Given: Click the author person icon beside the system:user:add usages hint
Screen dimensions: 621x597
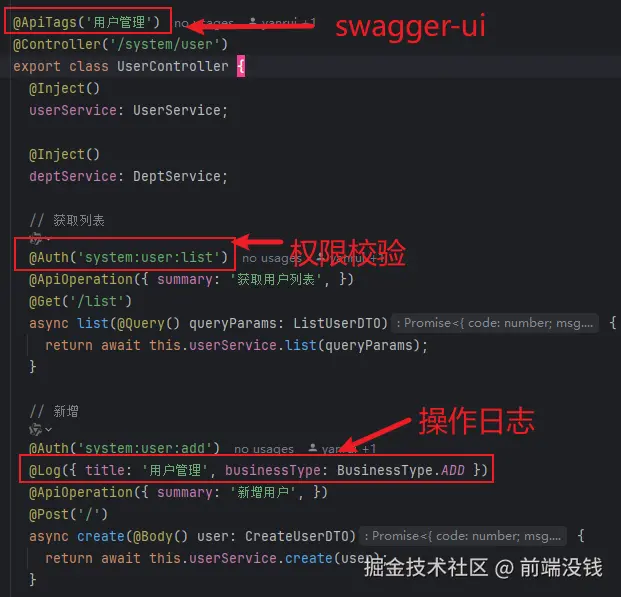Looking at the screenshot, I should coord(312,448).
